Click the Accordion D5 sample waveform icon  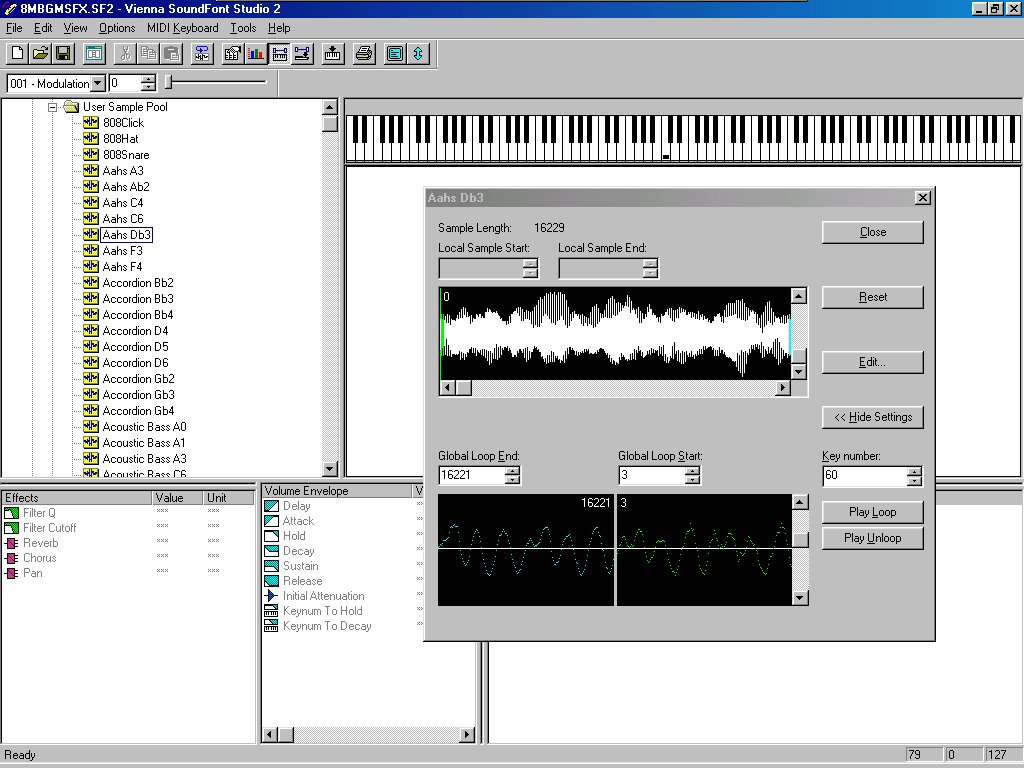[91, 347]
